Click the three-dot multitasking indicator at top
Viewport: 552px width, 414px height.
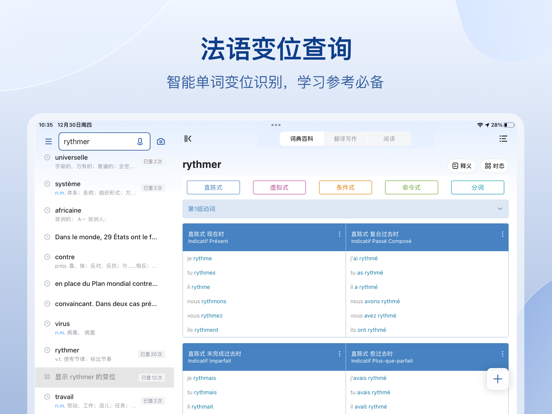276,125
